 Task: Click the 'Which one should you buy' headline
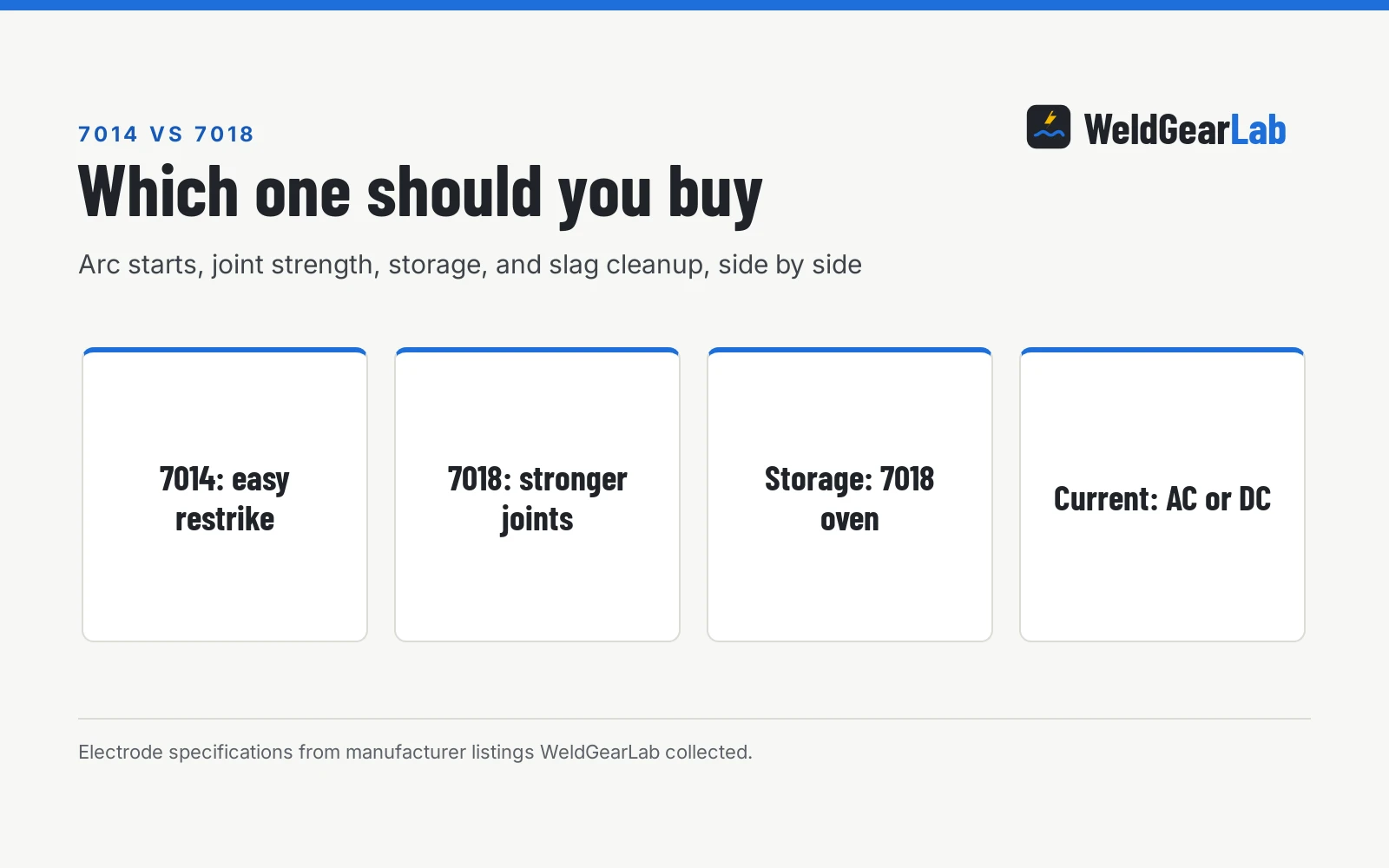coord(420,194)
